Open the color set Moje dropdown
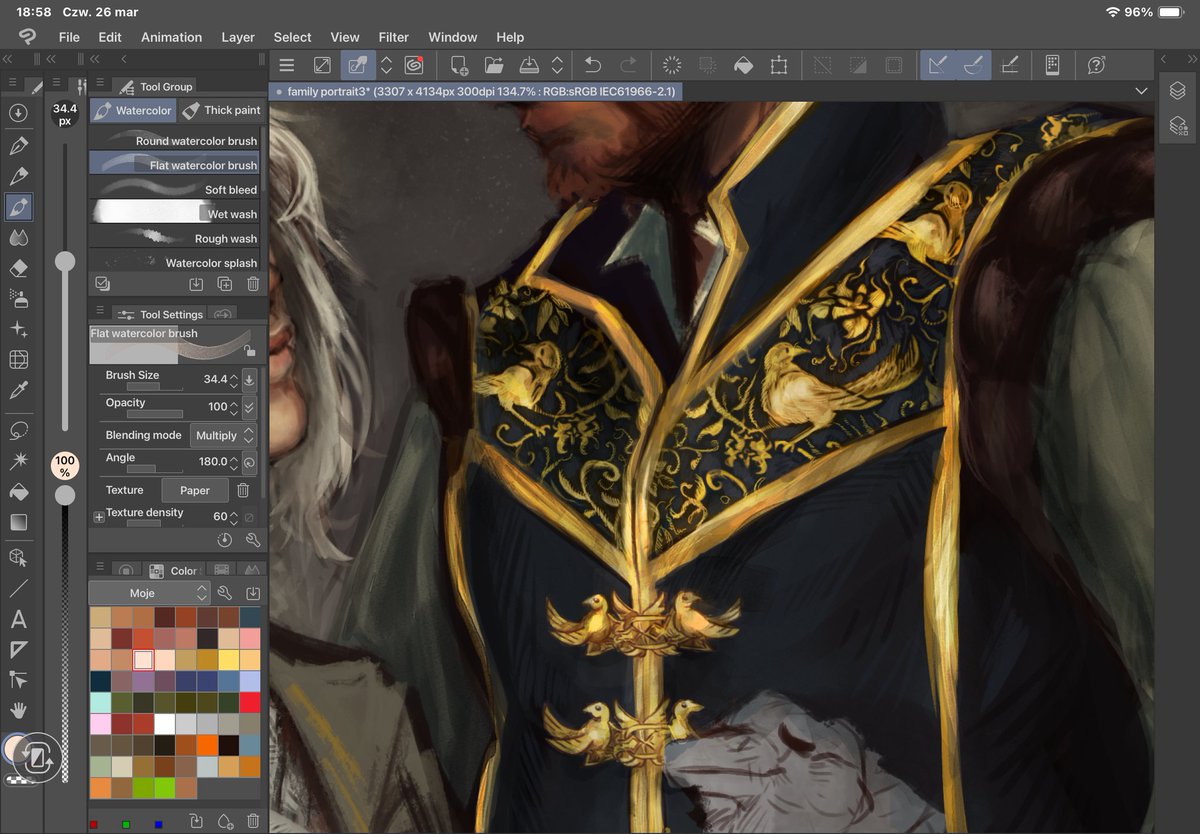 pos(149,593)
